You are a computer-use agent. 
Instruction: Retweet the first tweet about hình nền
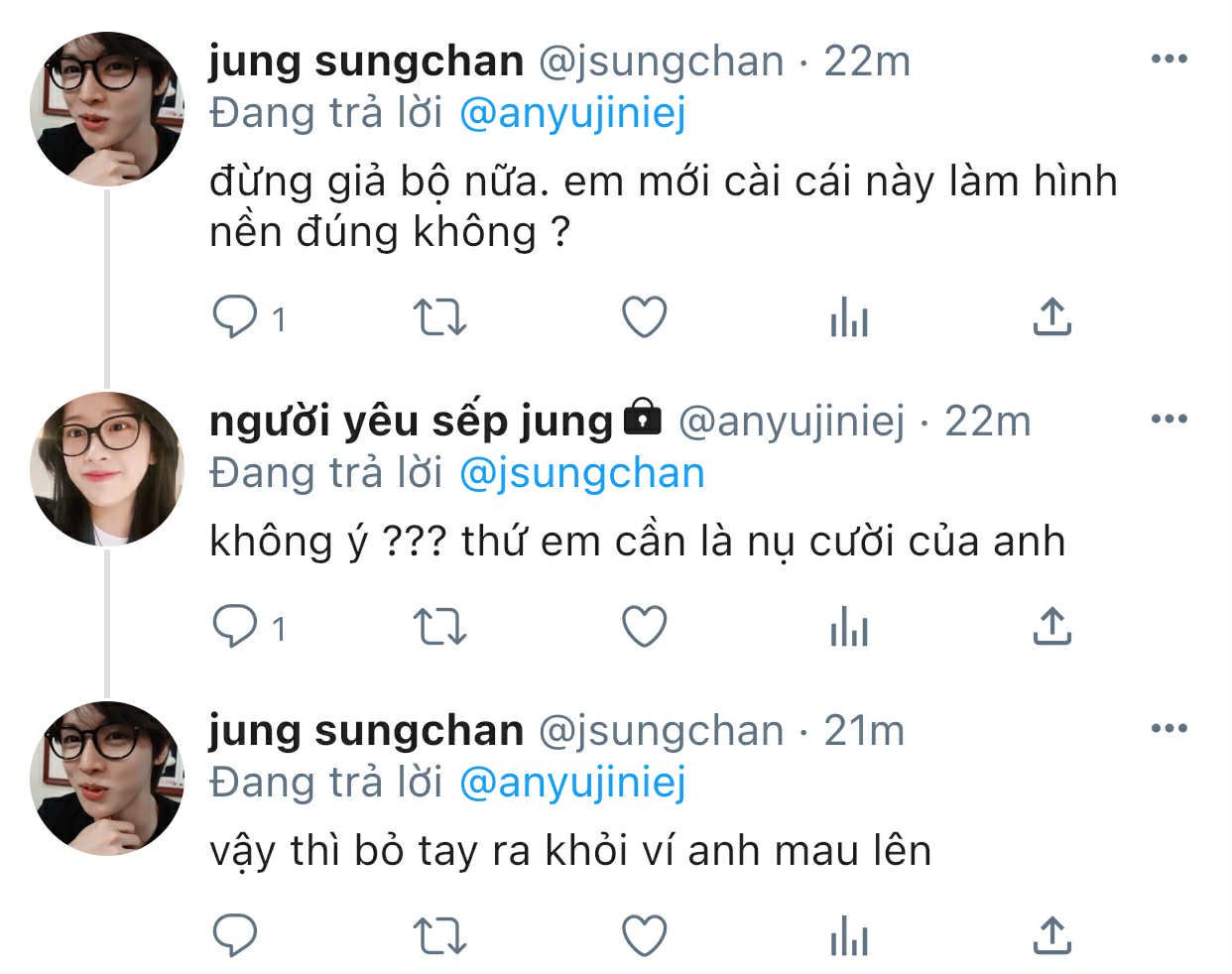[438, 318]
